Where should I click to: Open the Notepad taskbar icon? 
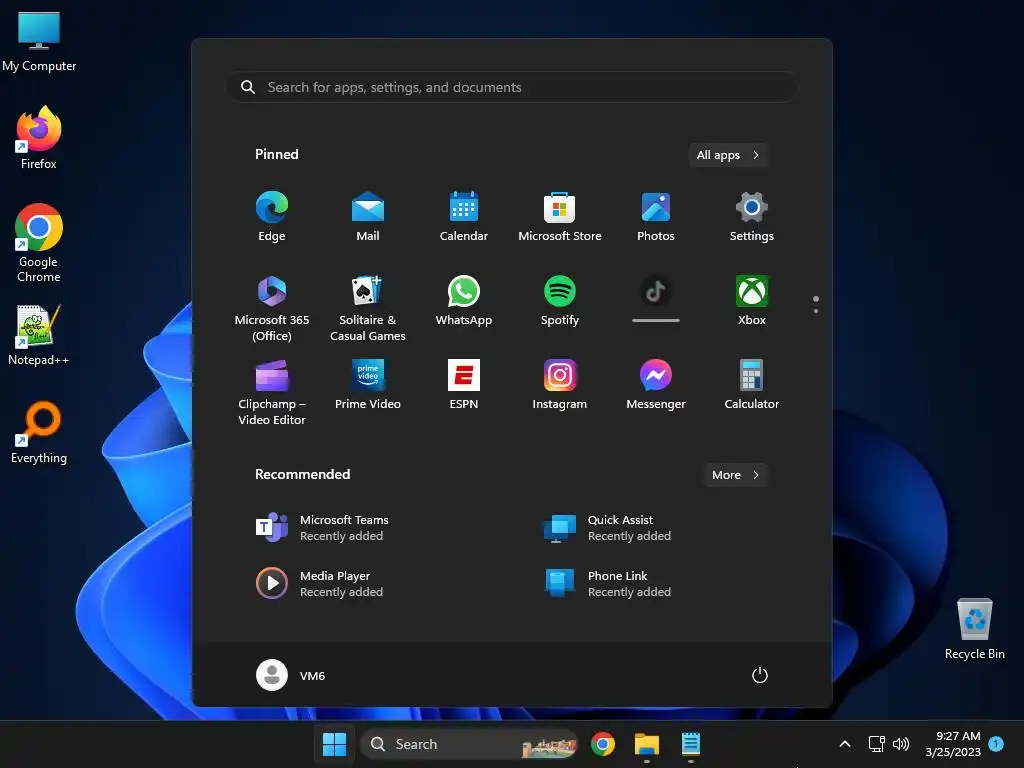[691, 744]
